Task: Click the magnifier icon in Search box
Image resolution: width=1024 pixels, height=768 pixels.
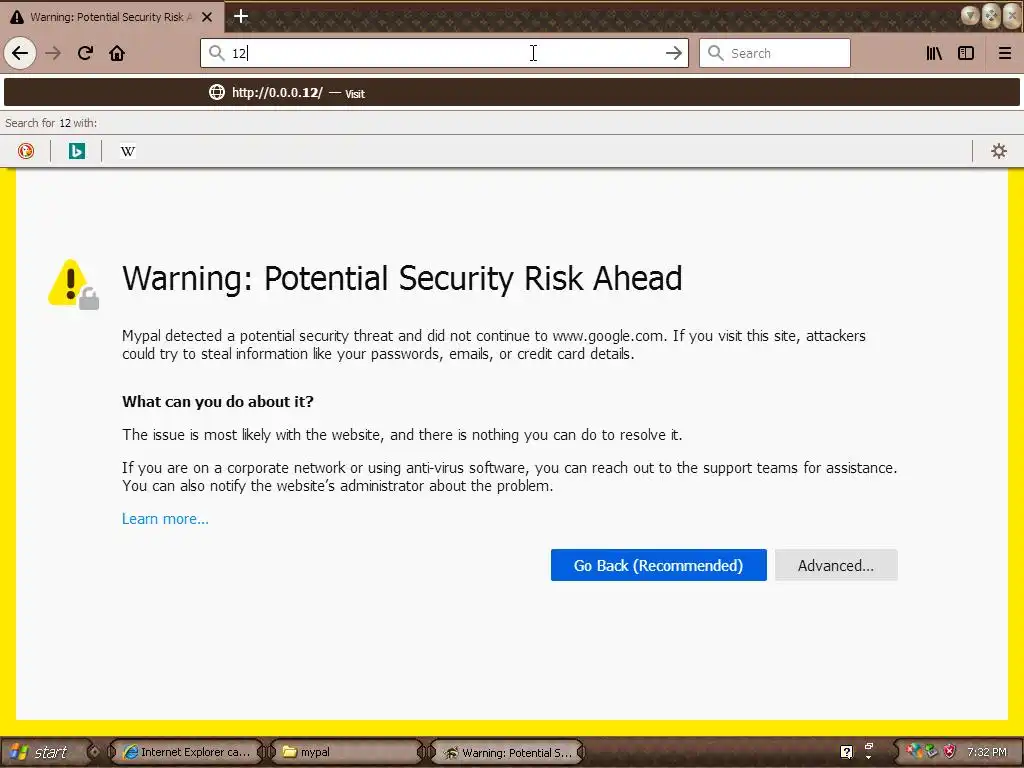Action: [716, 53]
